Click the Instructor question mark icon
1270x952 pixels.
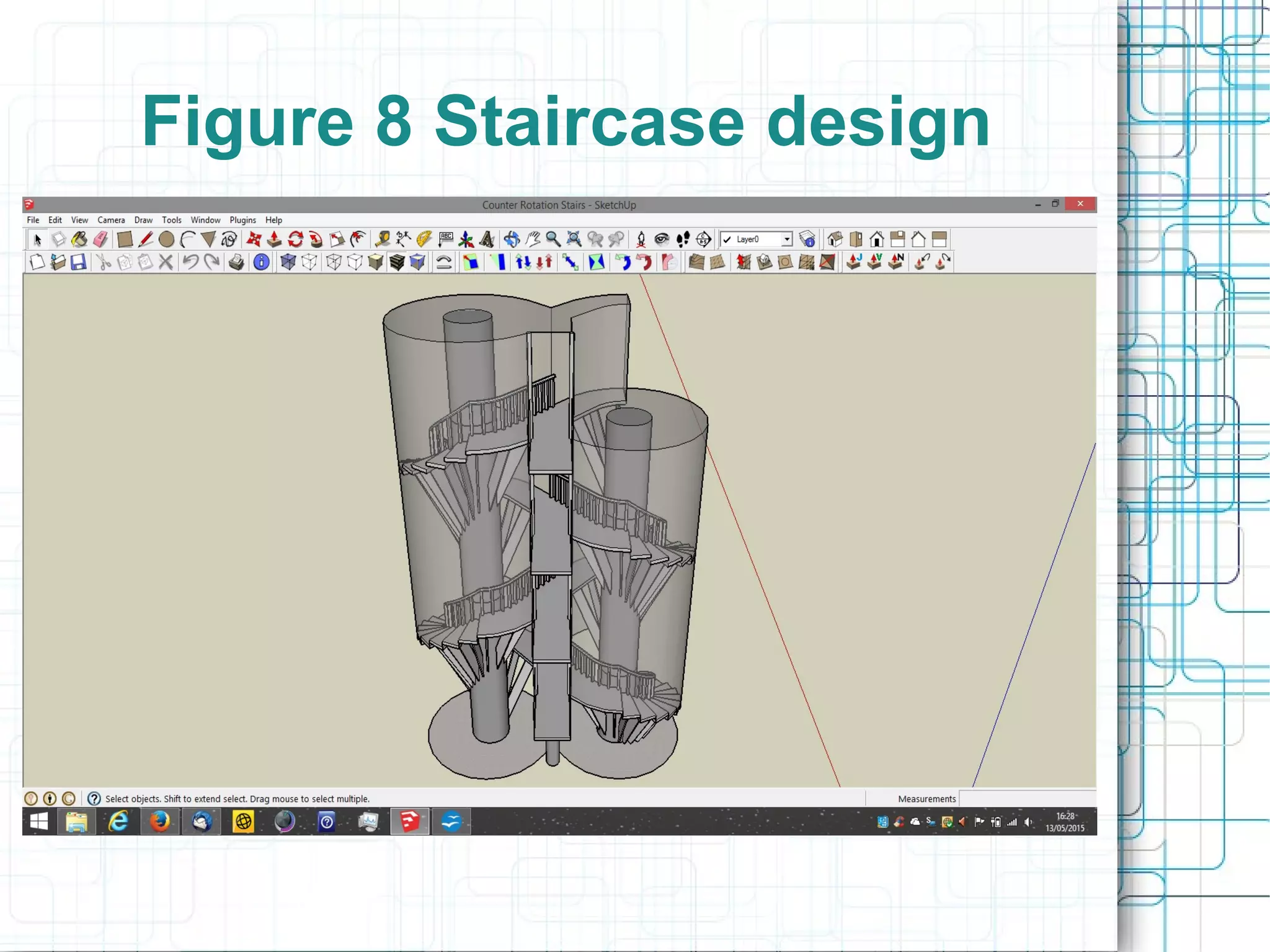click(x=94, y=799)
